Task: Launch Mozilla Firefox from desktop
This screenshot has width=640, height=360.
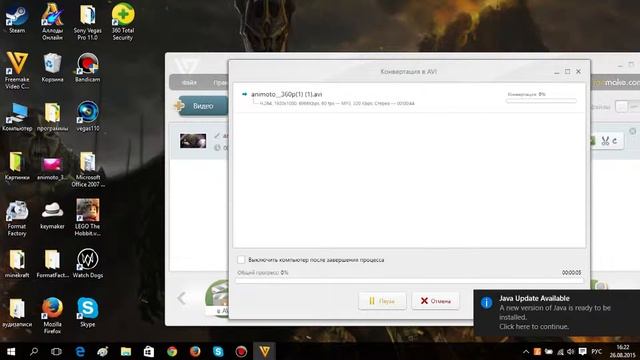Action: (52, 315)
